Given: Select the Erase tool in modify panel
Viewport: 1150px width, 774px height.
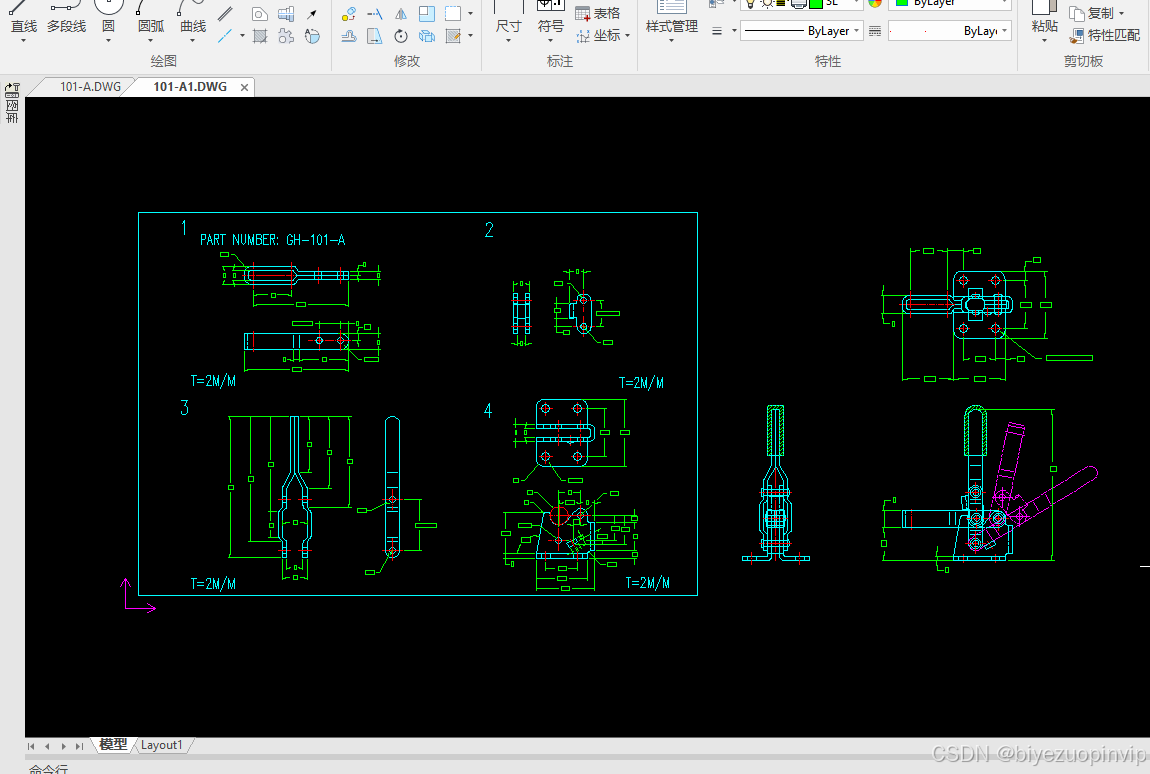Looking at the screenshot, I should 349,14.
